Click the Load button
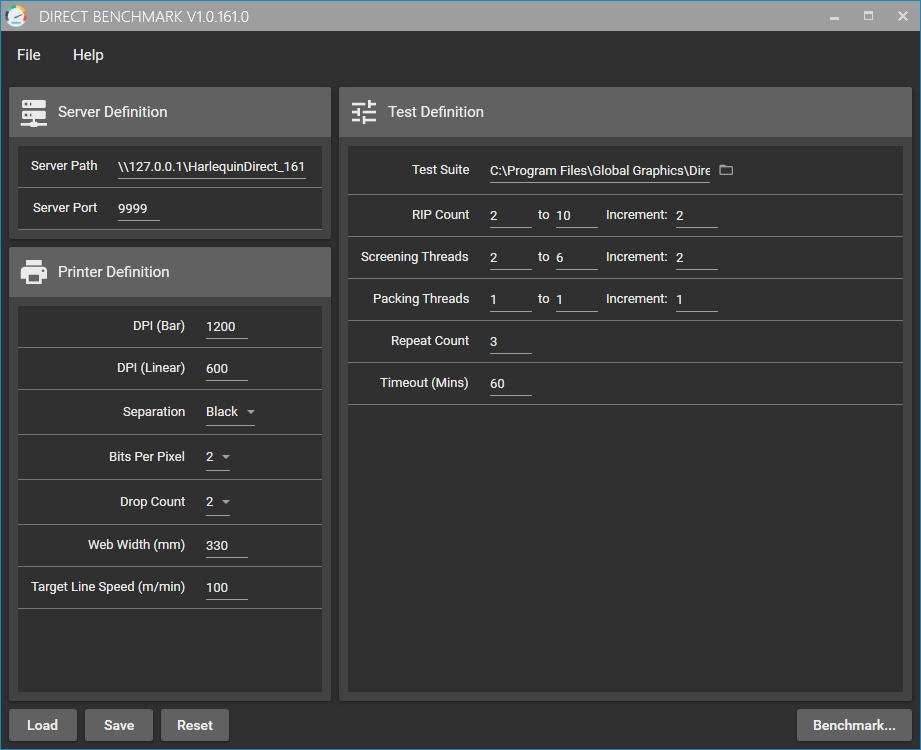 click(43, 725)
